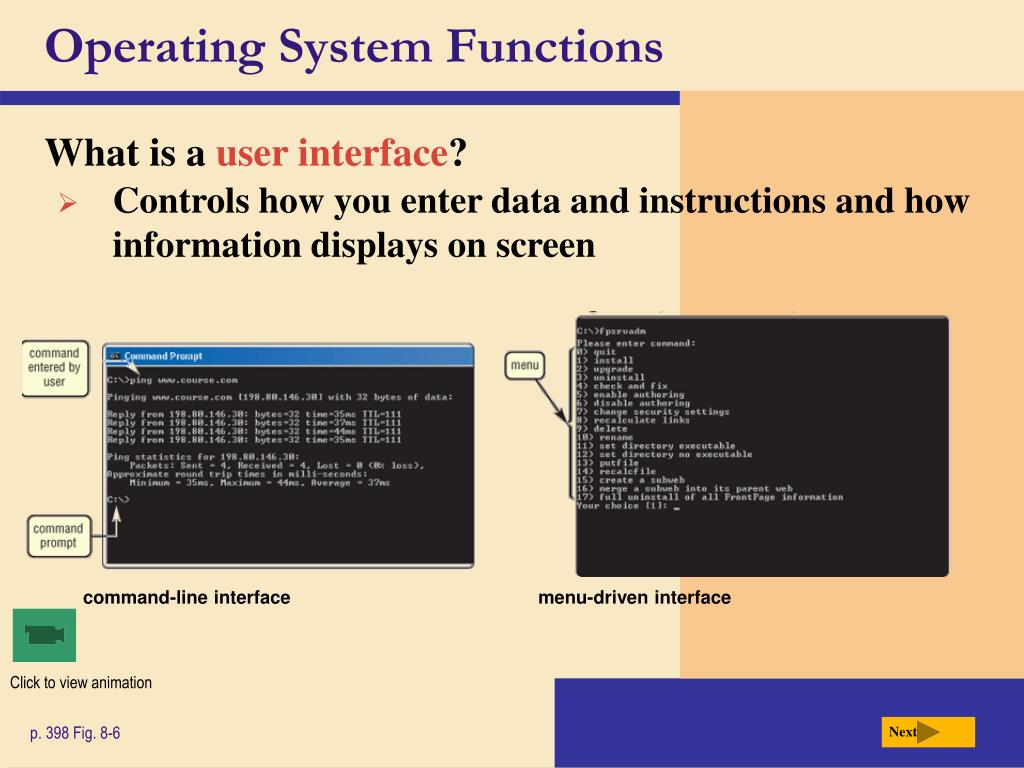
Task: Click the red "user interface" text
Action: point(332,153)
